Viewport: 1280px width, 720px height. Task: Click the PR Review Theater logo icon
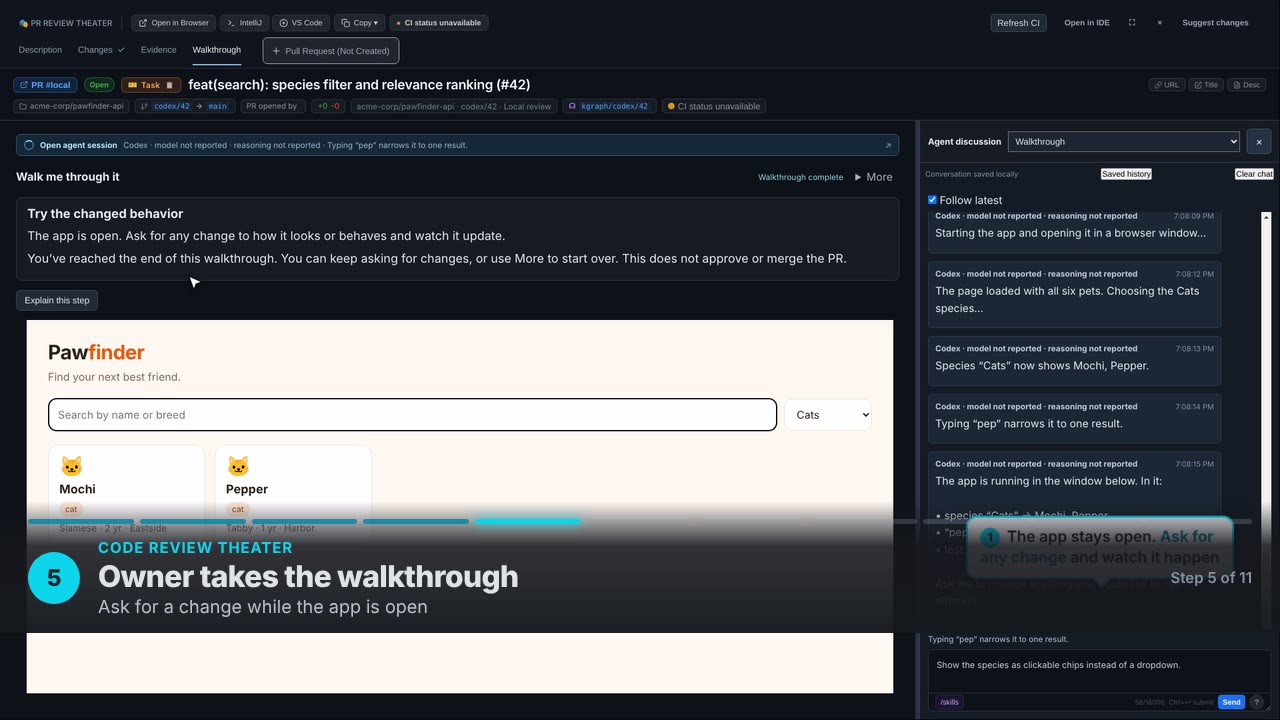23,23
